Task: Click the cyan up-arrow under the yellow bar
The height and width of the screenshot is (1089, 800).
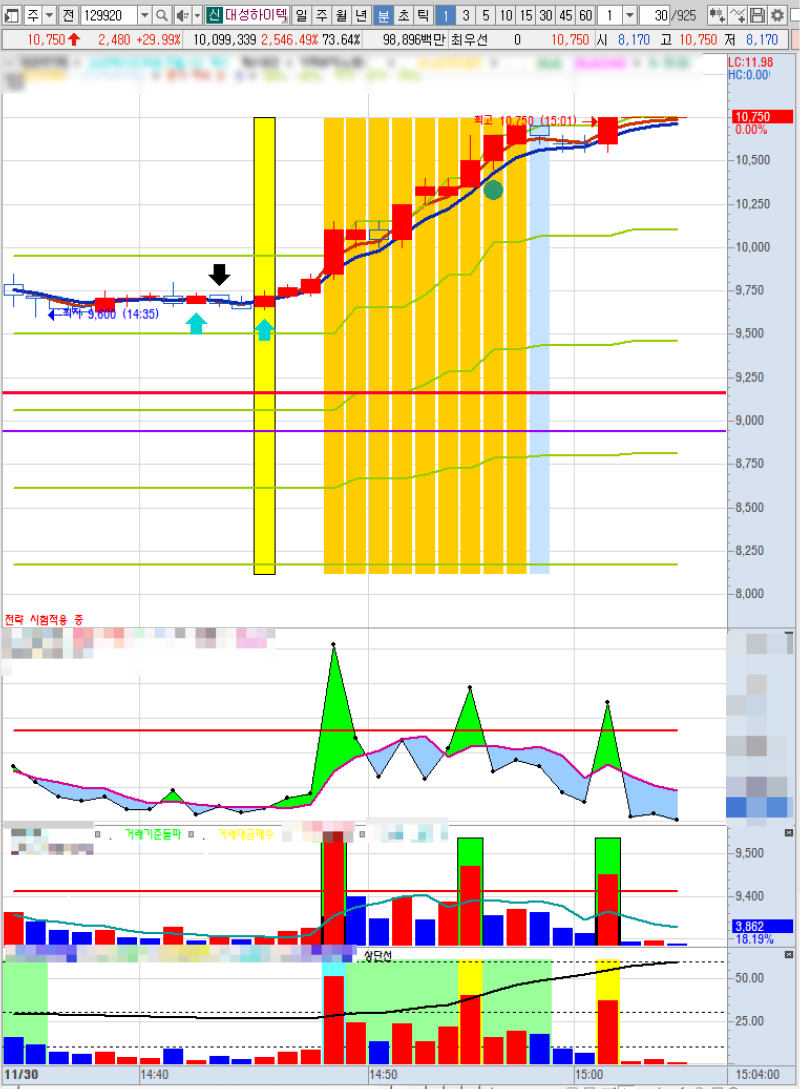Action: (x=265, y=330)
